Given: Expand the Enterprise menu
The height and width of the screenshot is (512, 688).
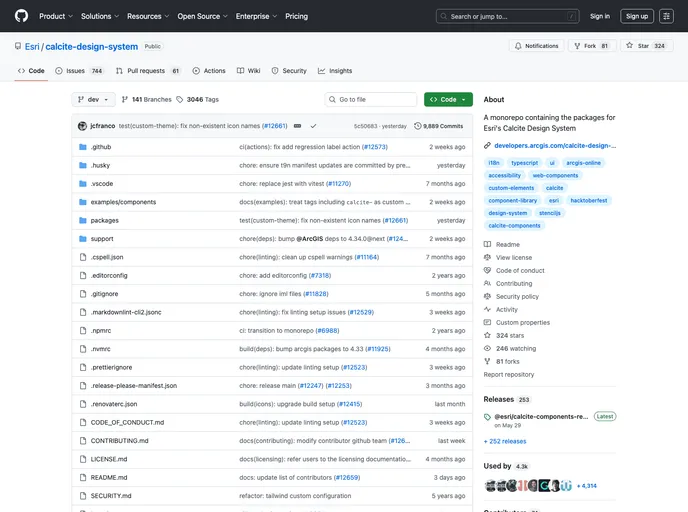Looking at the screenshot, I should (256, 16).
